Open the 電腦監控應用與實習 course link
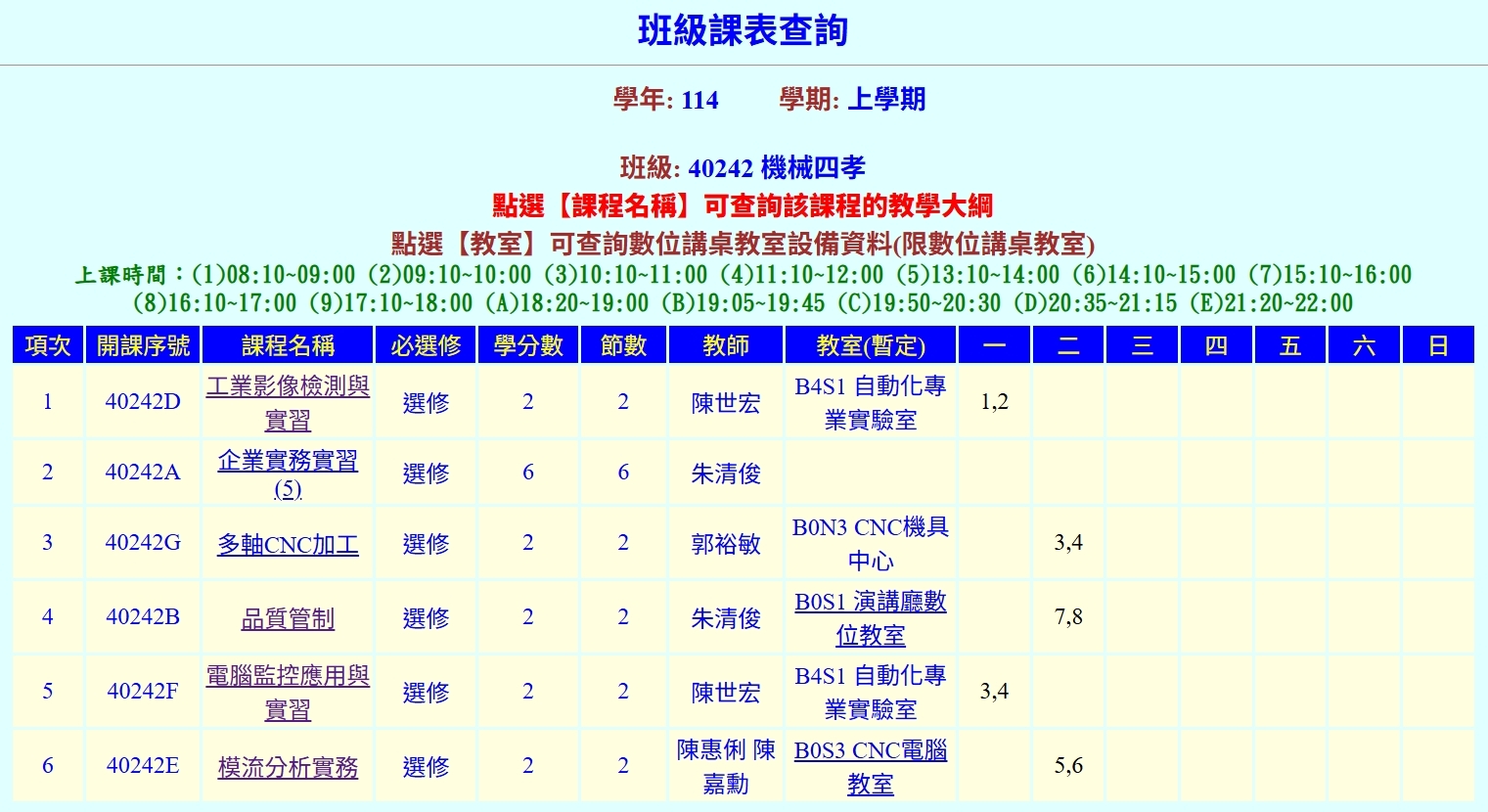The image size is (1488, 812). (x=288, y=677)
